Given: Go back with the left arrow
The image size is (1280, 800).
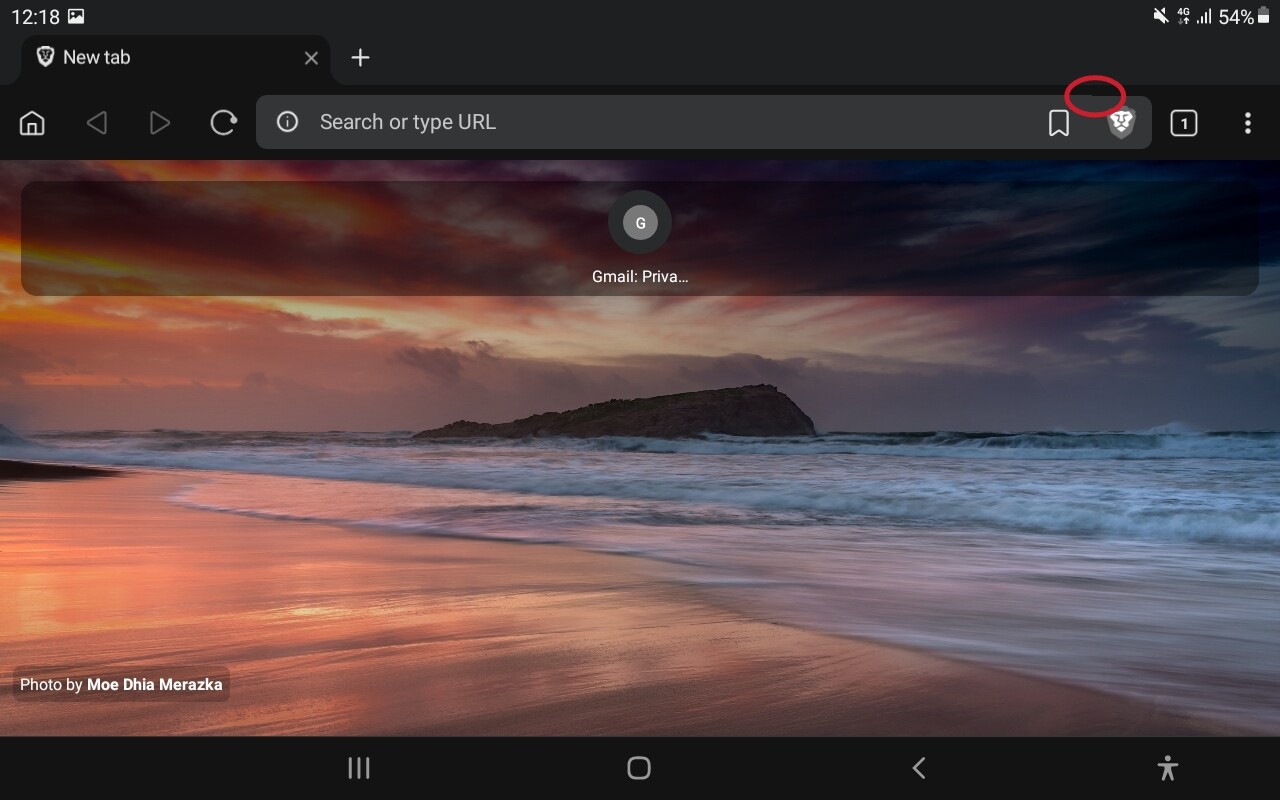Looking at the screenshot, I should pyautogui.click(x=96, y=123).
